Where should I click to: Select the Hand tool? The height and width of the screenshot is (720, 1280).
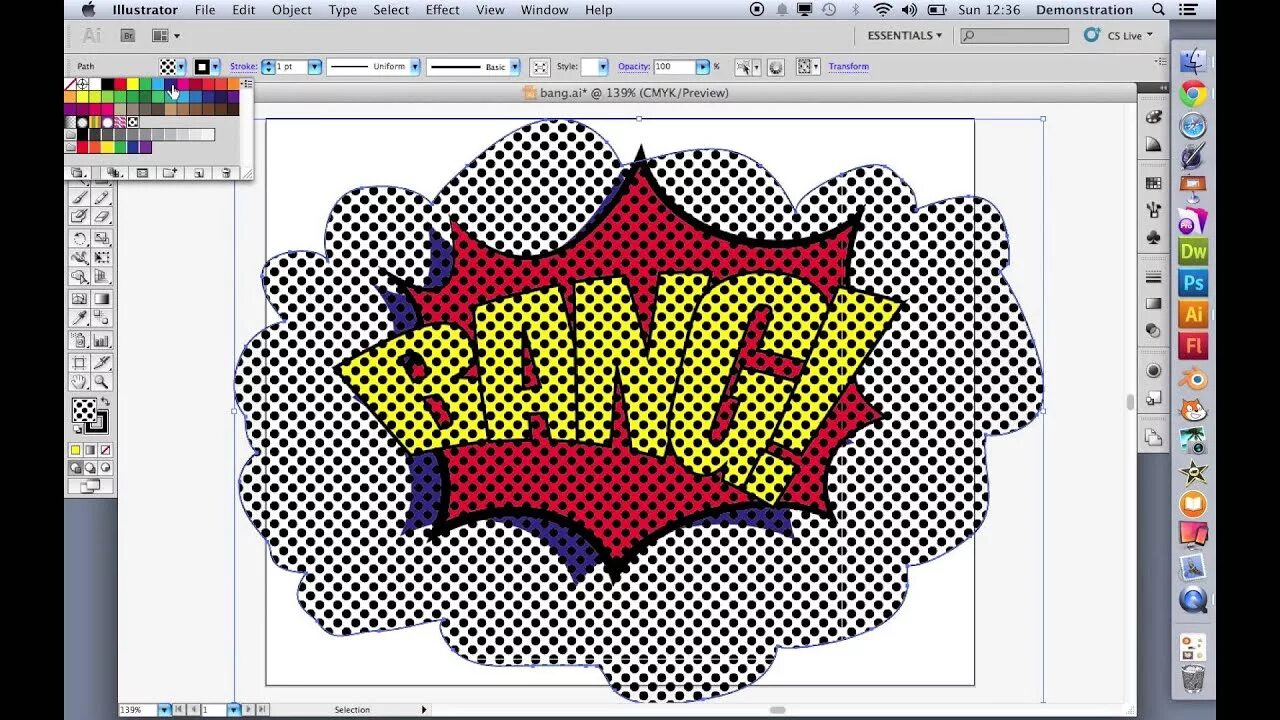coord(80,381)
